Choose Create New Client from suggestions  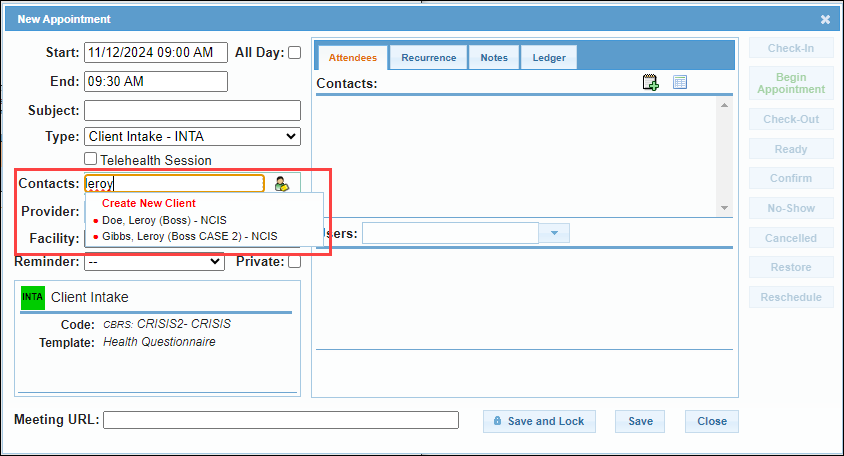[149, 203]
